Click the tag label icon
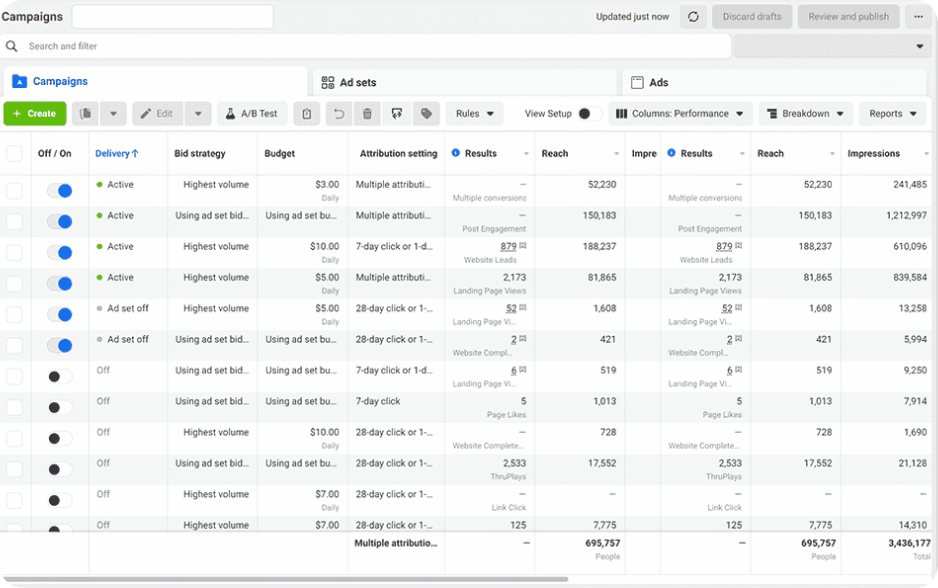Screen dimensions: 938x588 click(427, 114)
